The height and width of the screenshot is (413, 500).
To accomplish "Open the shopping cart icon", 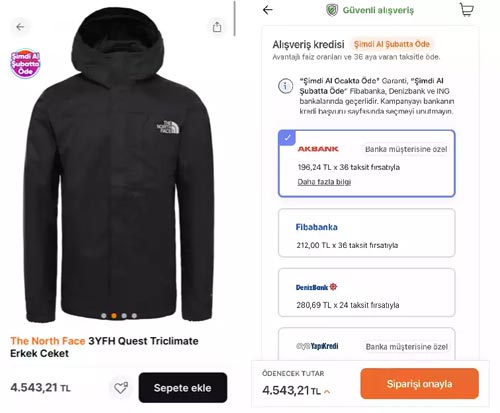I will pos(466,10).
